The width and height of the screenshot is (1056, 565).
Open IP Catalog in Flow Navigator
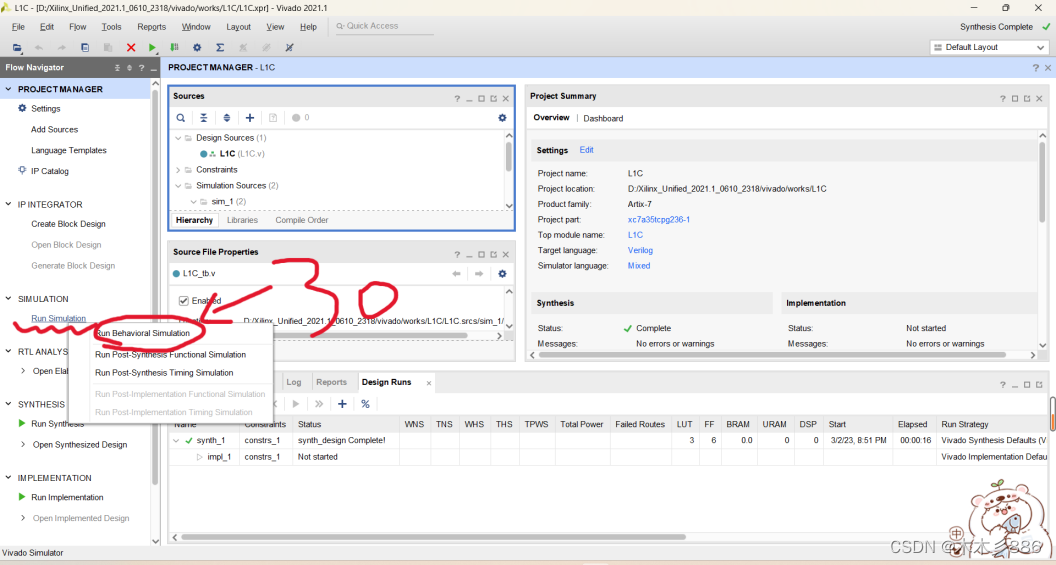(50, 171)
